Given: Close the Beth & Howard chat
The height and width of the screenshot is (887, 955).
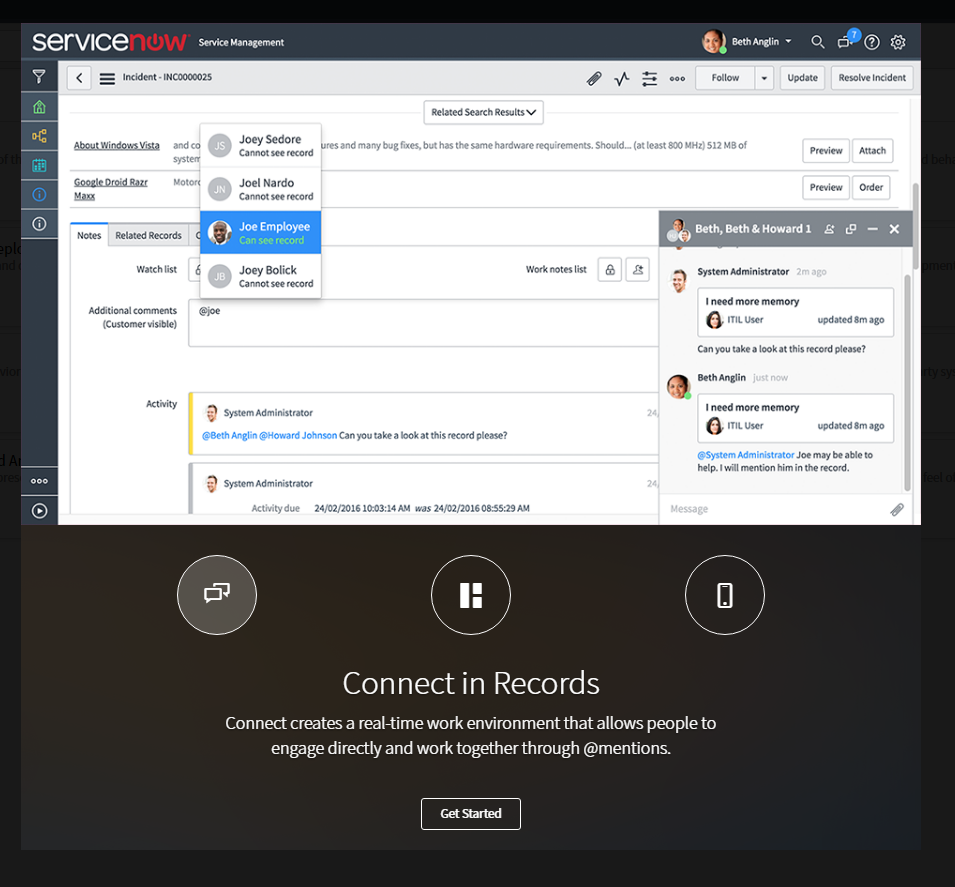Looking at the screenshot, I should 894,229.
